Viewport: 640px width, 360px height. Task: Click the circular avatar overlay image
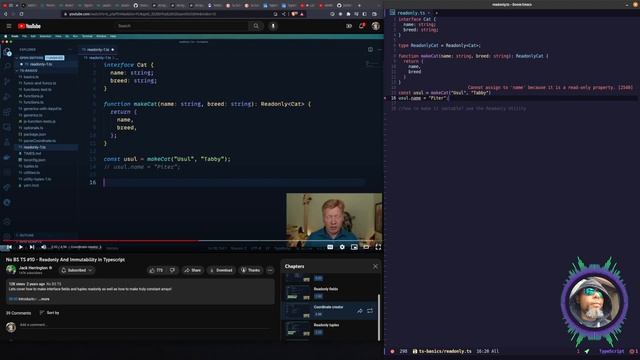(594, 302)
